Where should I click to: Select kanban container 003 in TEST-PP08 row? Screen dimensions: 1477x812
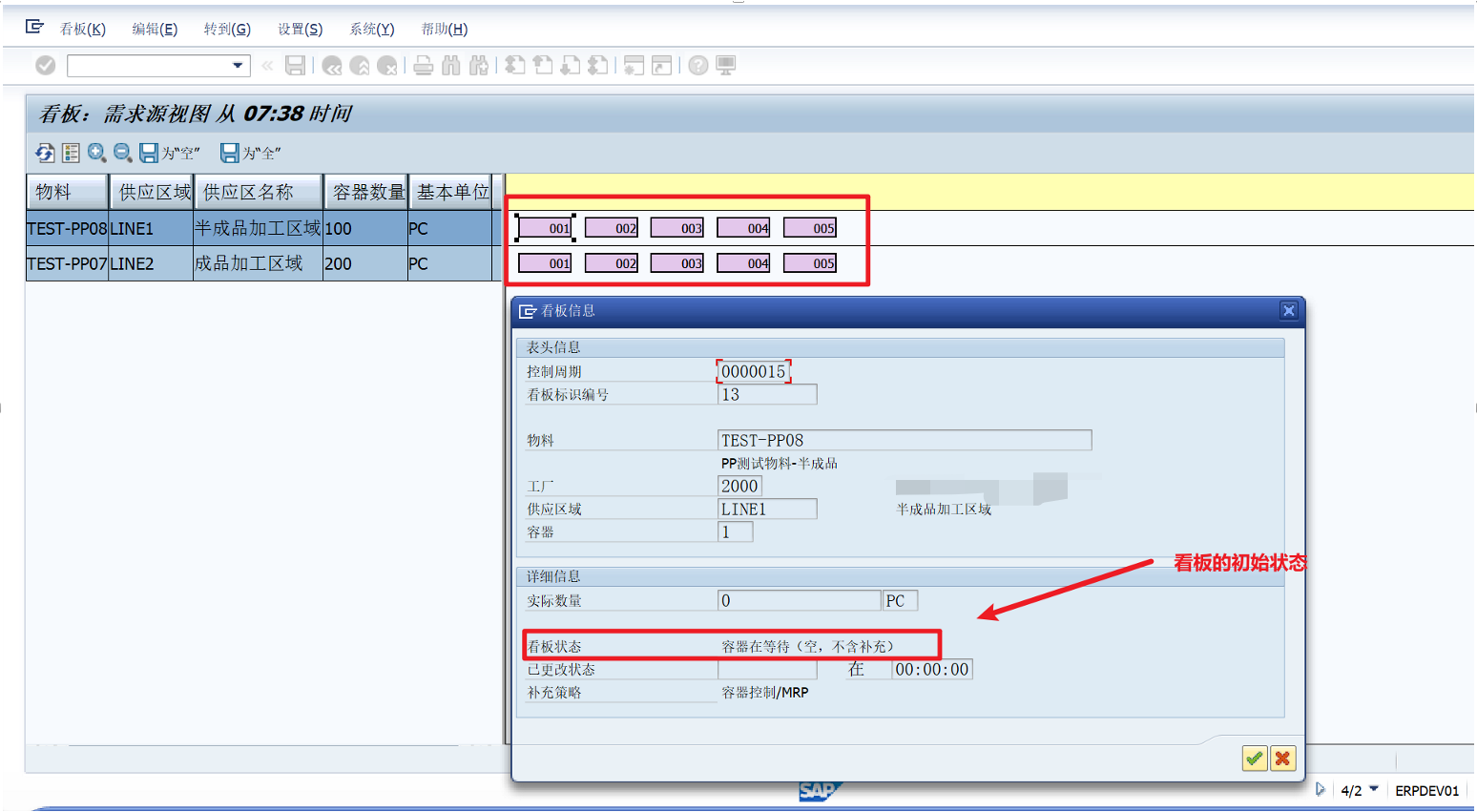[x=677, y=227]
